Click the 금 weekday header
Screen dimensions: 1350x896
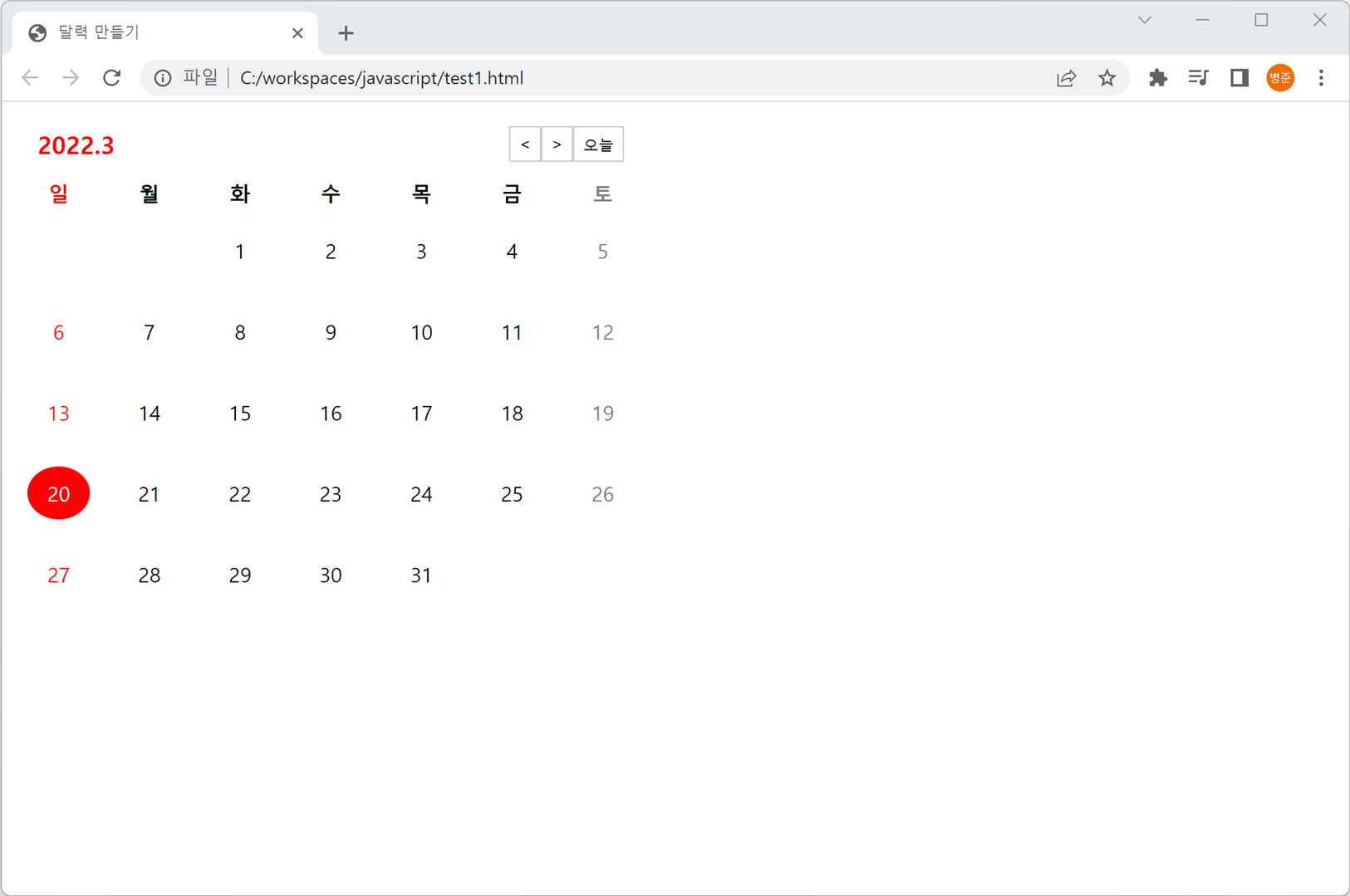[x=512, y=193]
